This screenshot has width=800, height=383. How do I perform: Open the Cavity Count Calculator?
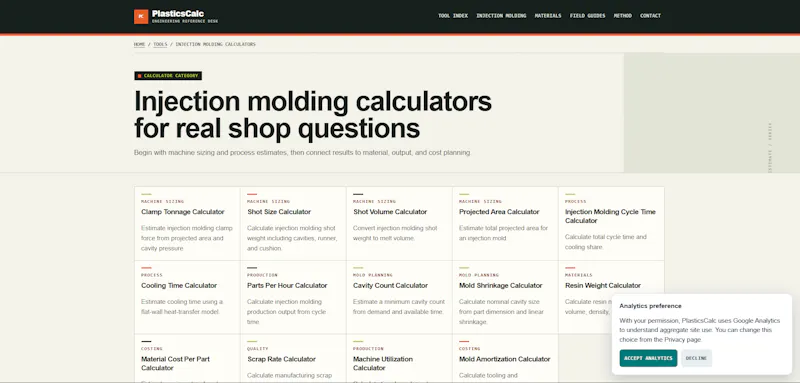tap(390, 286)
